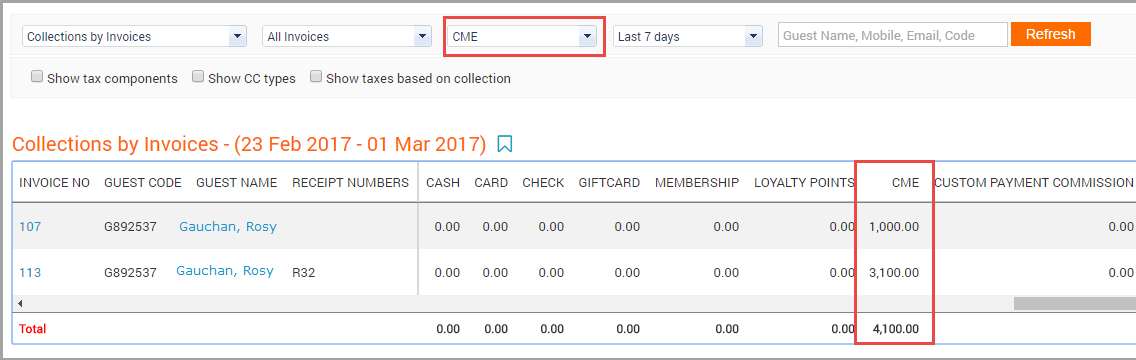The width and height of the screenshot is (1136, 360).
Task: Enable Show tax components checkbox
Action: [x=37, y=77]
